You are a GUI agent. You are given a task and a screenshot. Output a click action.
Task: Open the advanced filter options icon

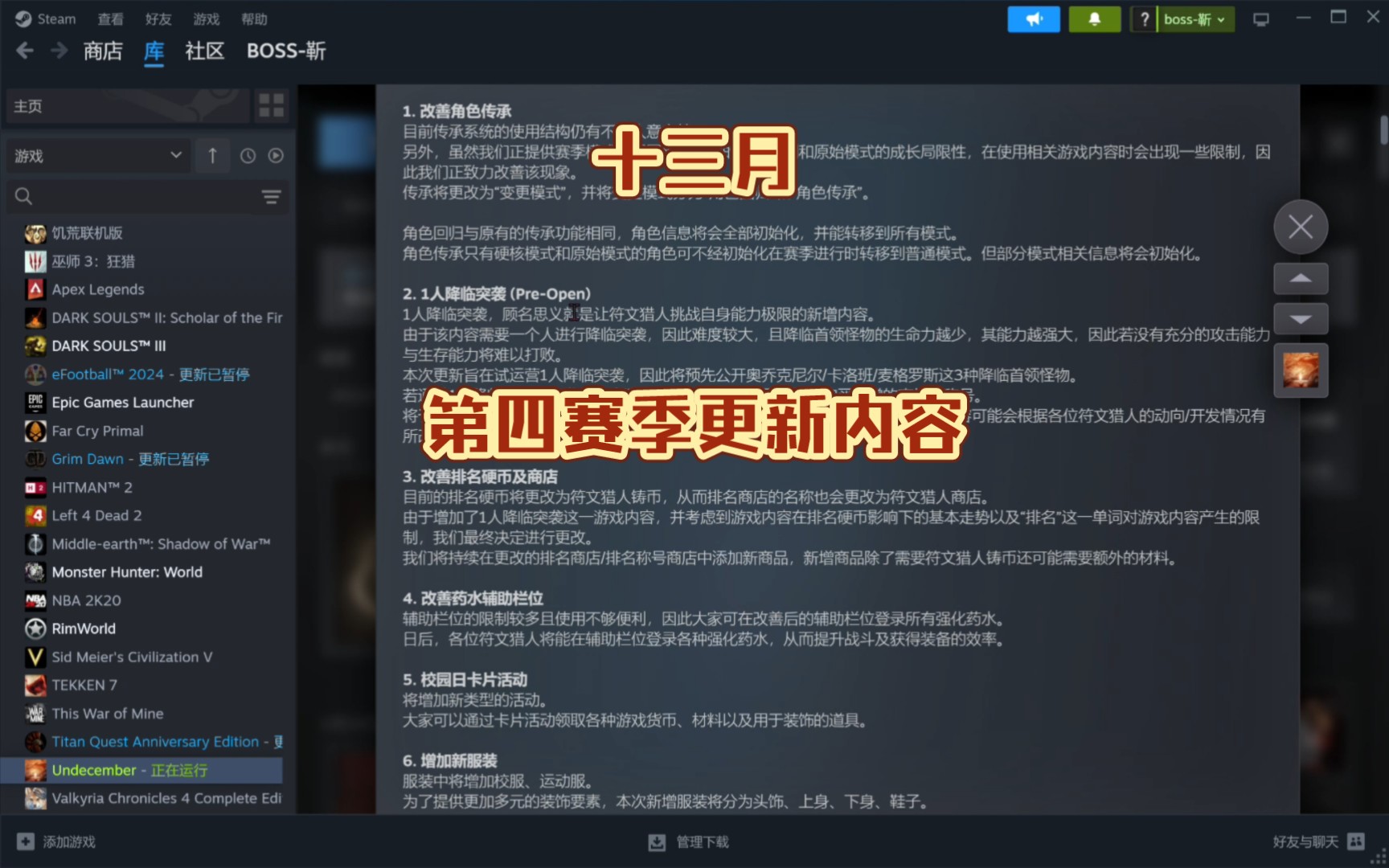(272, 196)
